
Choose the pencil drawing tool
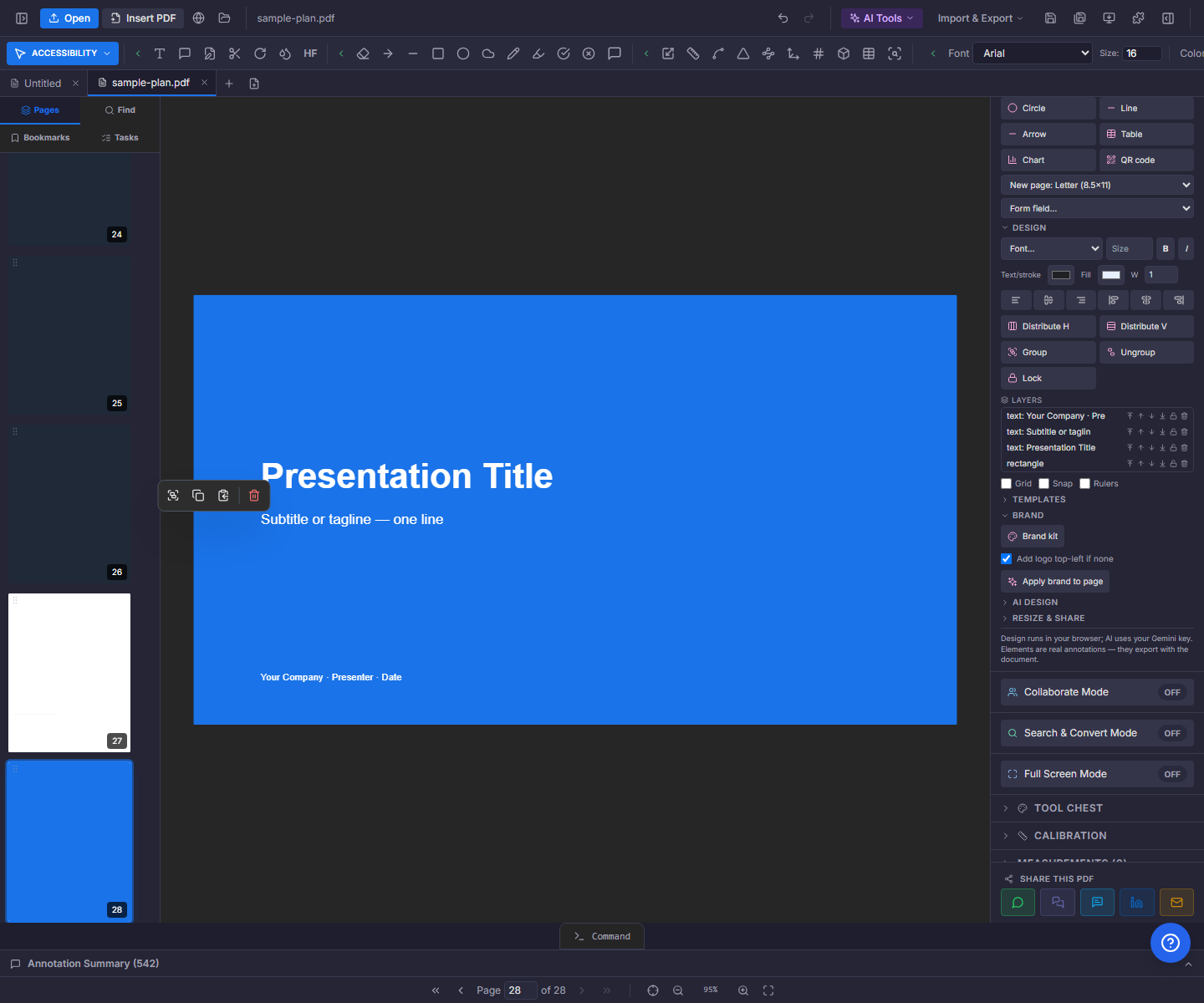tap(513, 53)
